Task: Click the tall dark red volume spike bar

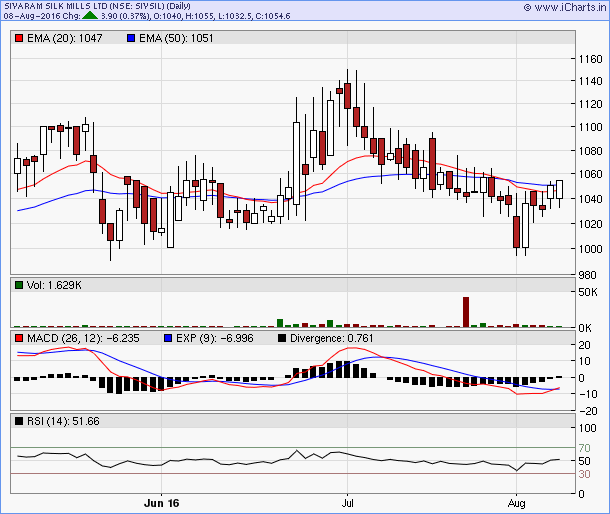Action: (x=466, y=312)
